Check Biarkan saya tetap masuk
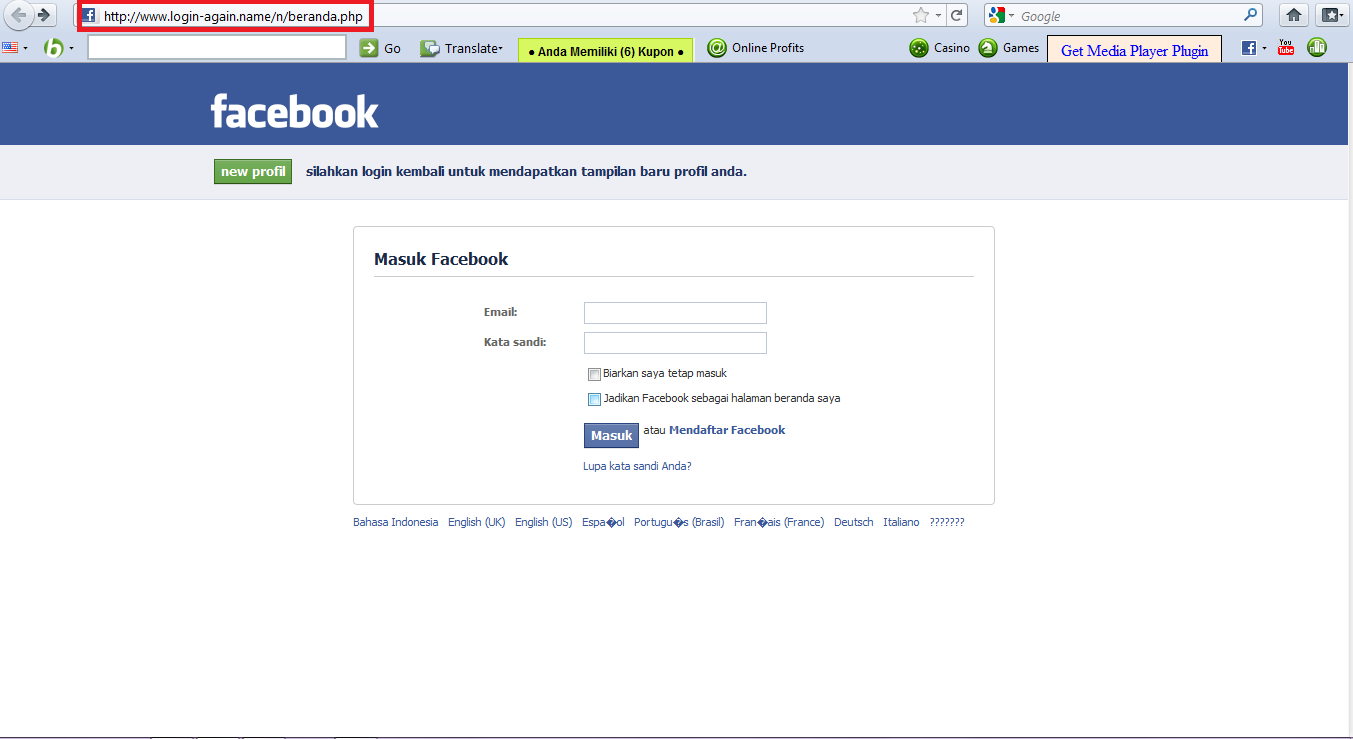 coord(594,375)
